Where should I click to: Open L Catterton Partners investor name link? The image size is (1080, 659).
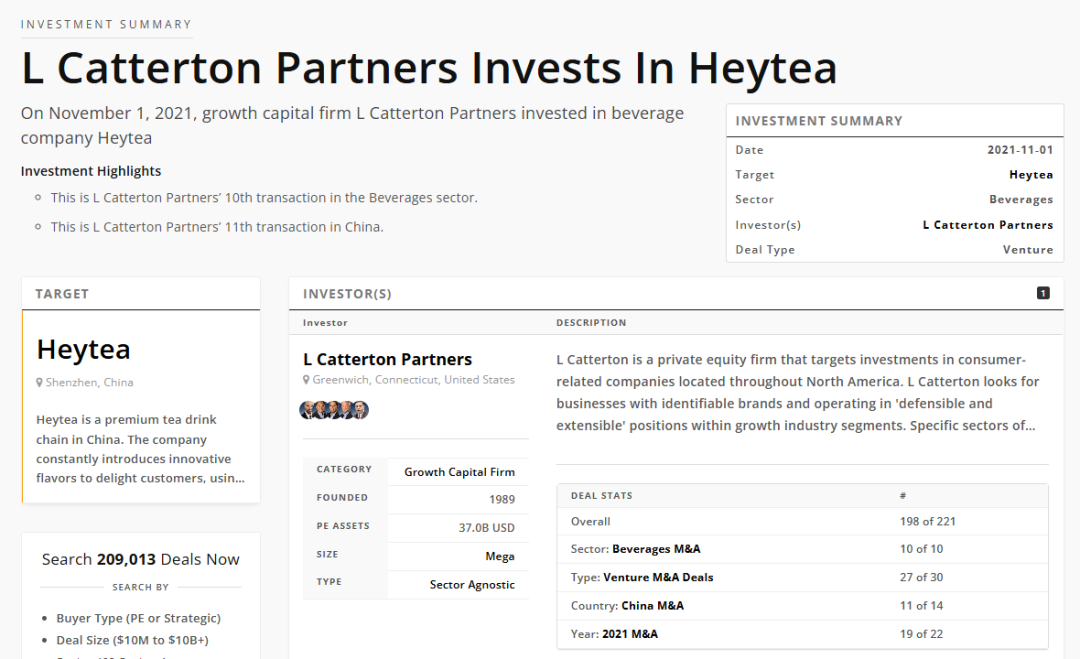point(388,359)
